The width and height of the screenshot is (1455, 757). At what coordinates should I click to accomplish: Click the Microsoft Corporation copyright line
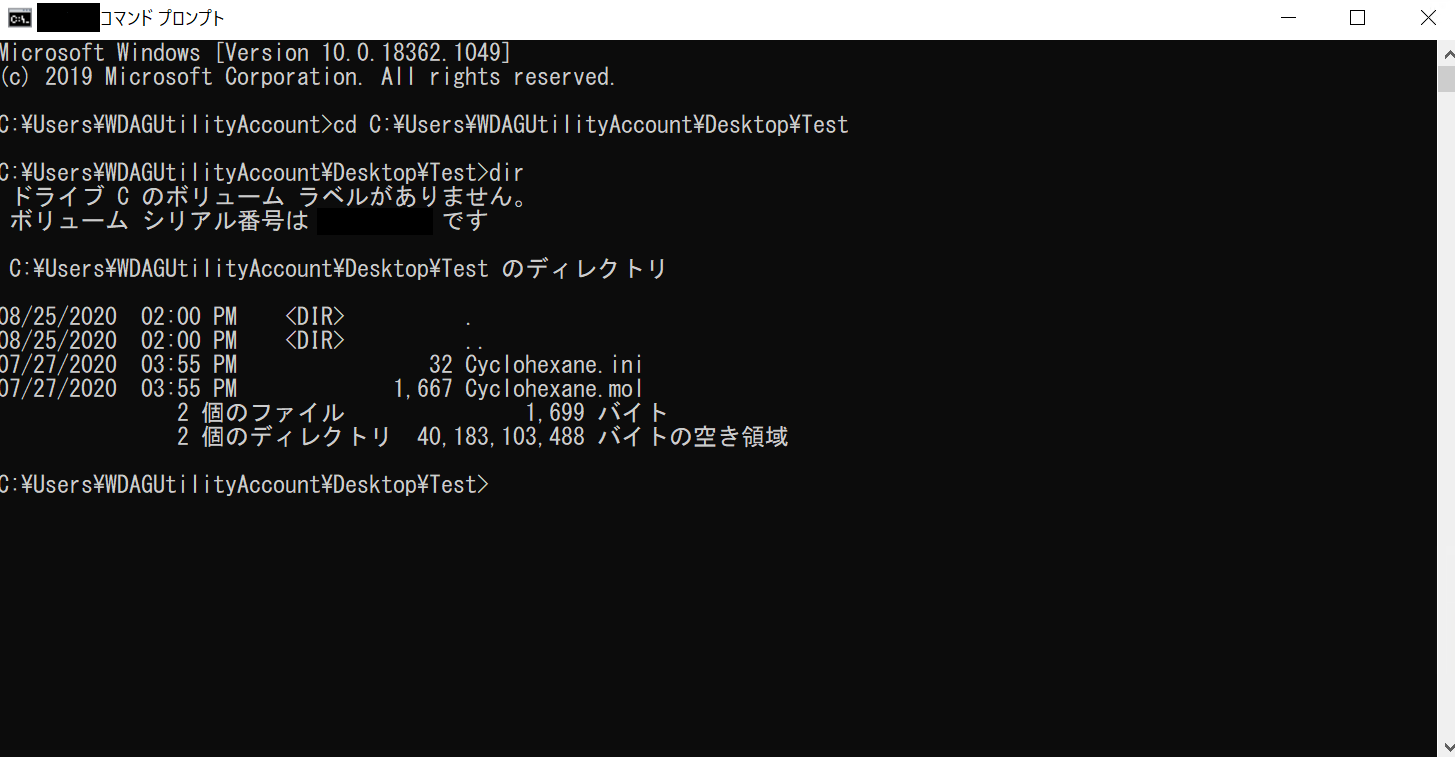click(x=307, y=77)
